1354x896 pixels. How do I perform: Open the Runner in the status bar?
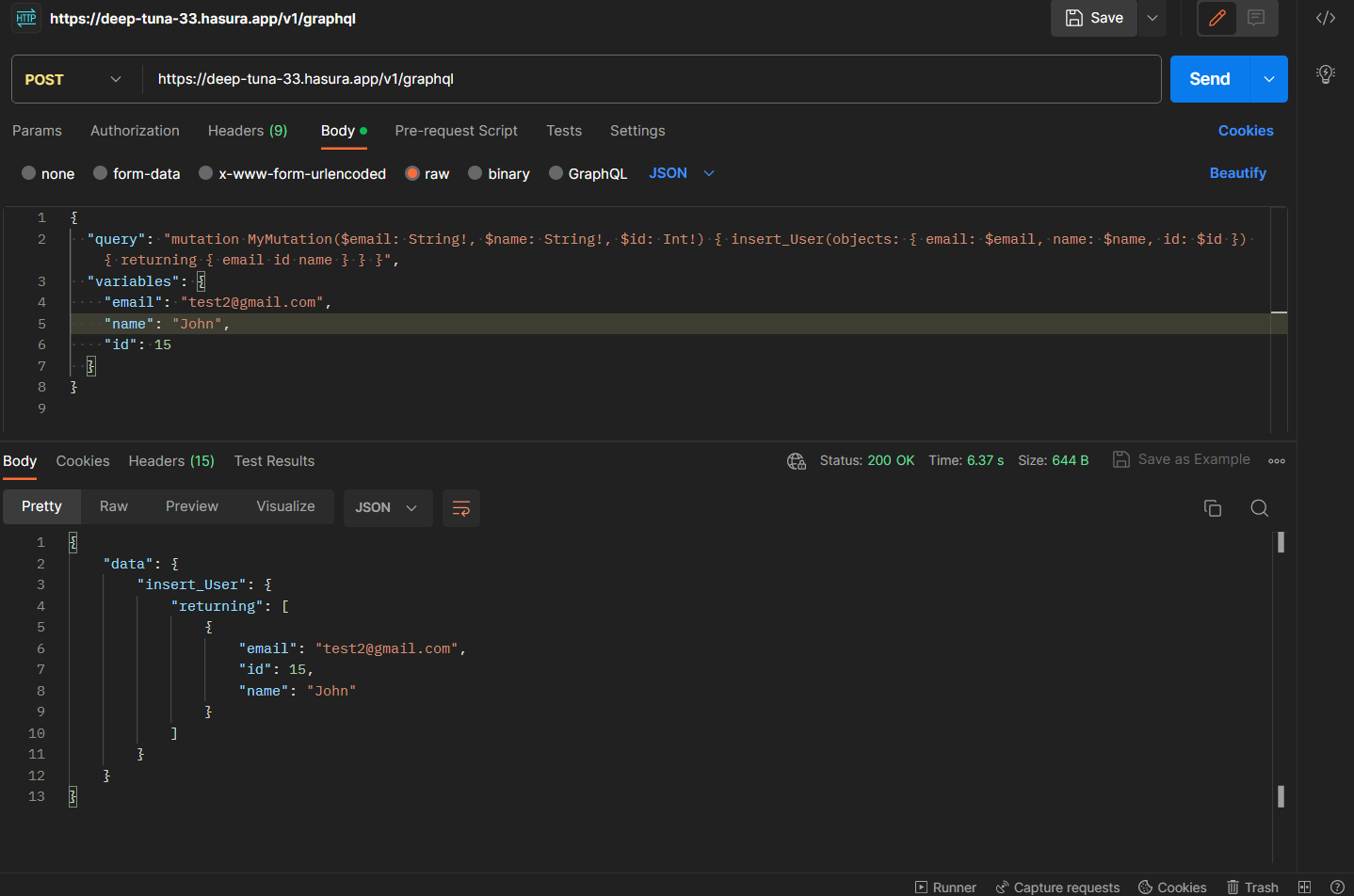click(945, 888)
